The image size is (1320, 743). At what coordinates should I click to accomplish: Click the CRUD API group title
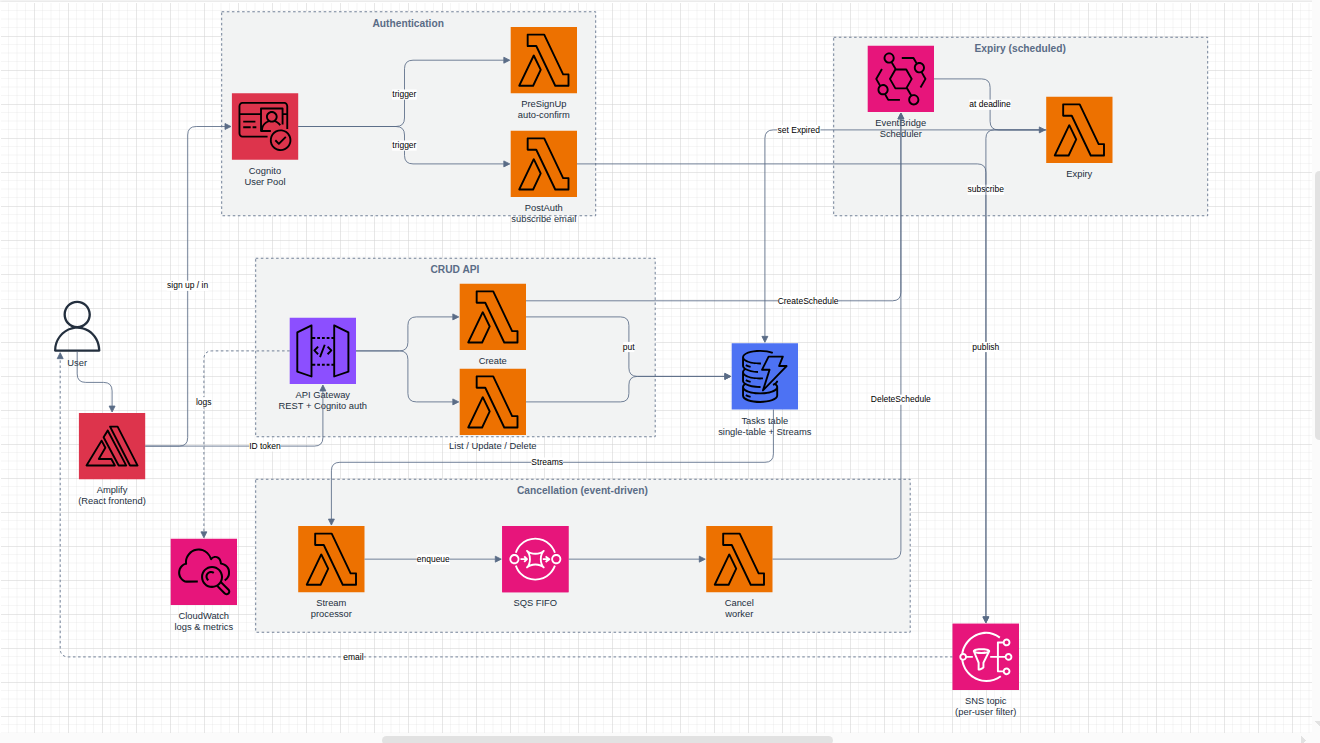[455, 270]
